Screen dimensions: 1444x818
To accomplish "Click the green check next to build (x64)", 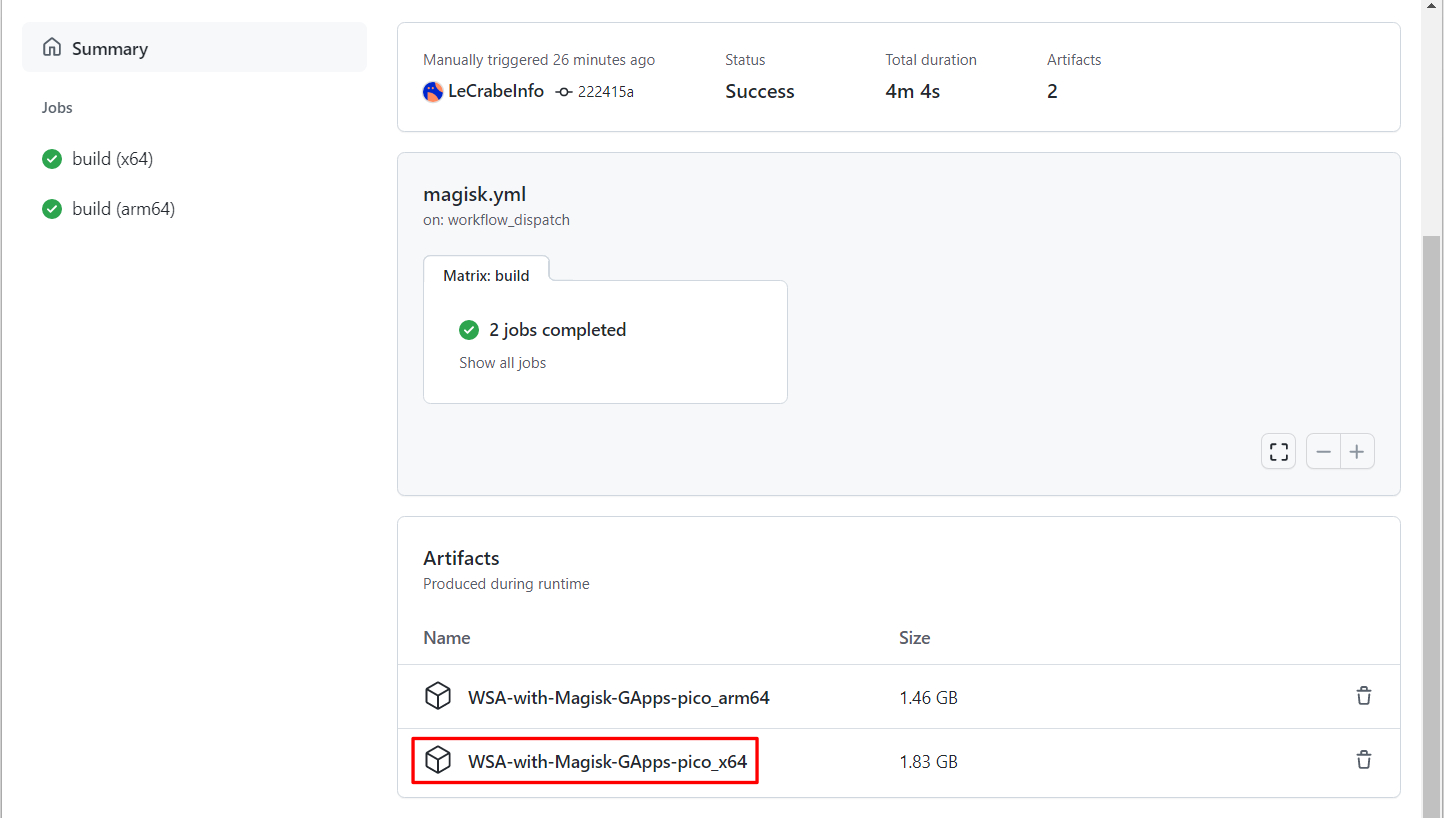I will tap(52, 159).
